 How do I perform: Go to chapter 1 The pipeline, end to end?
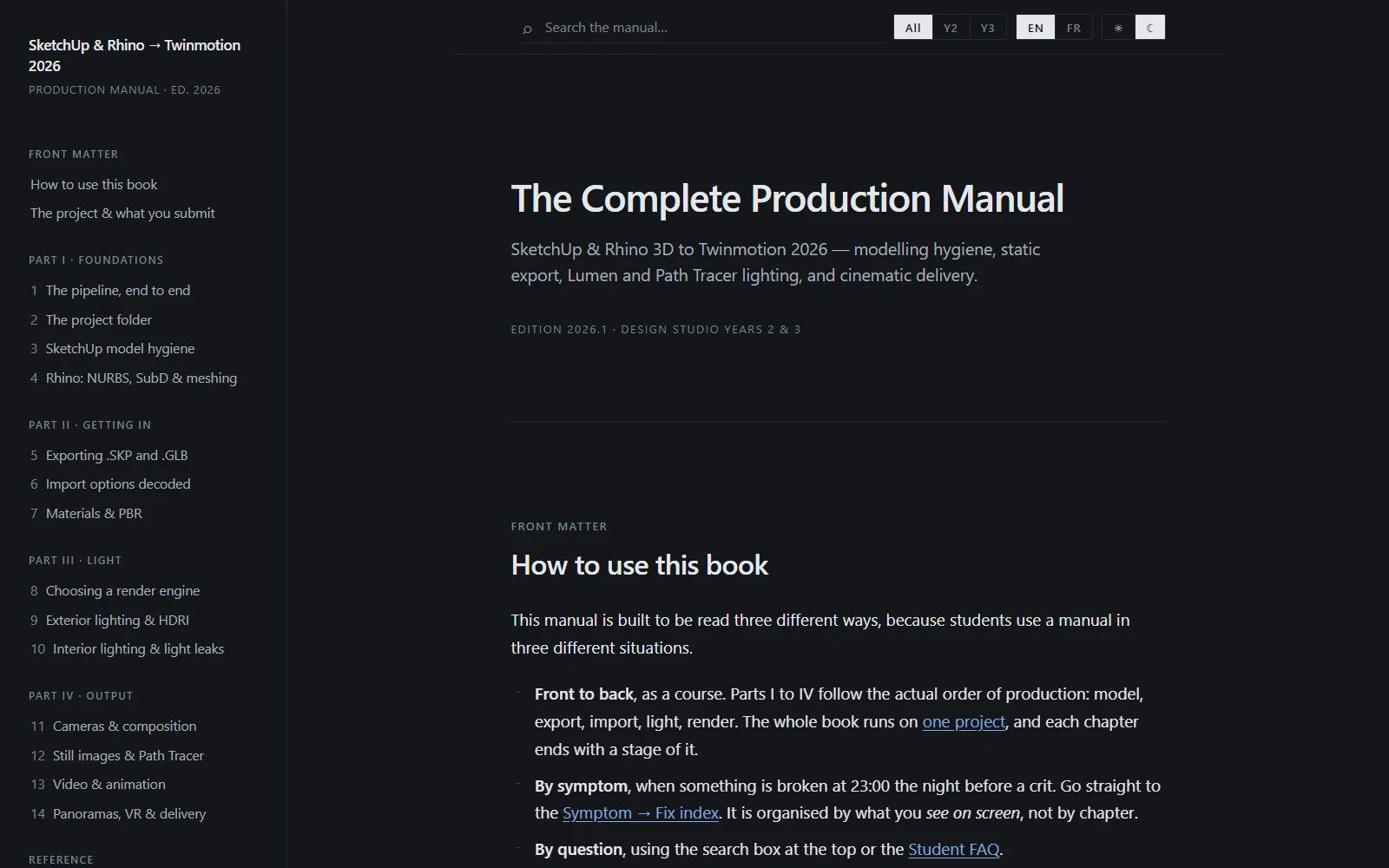[110, 291]
